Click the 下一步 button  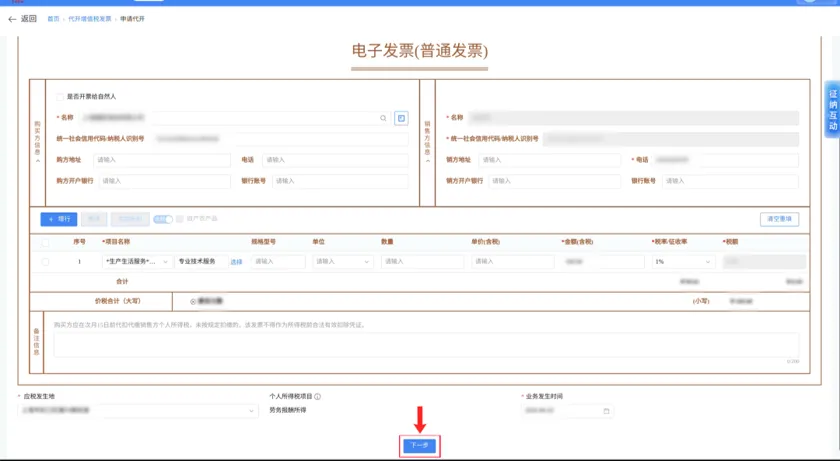[419, 445]
